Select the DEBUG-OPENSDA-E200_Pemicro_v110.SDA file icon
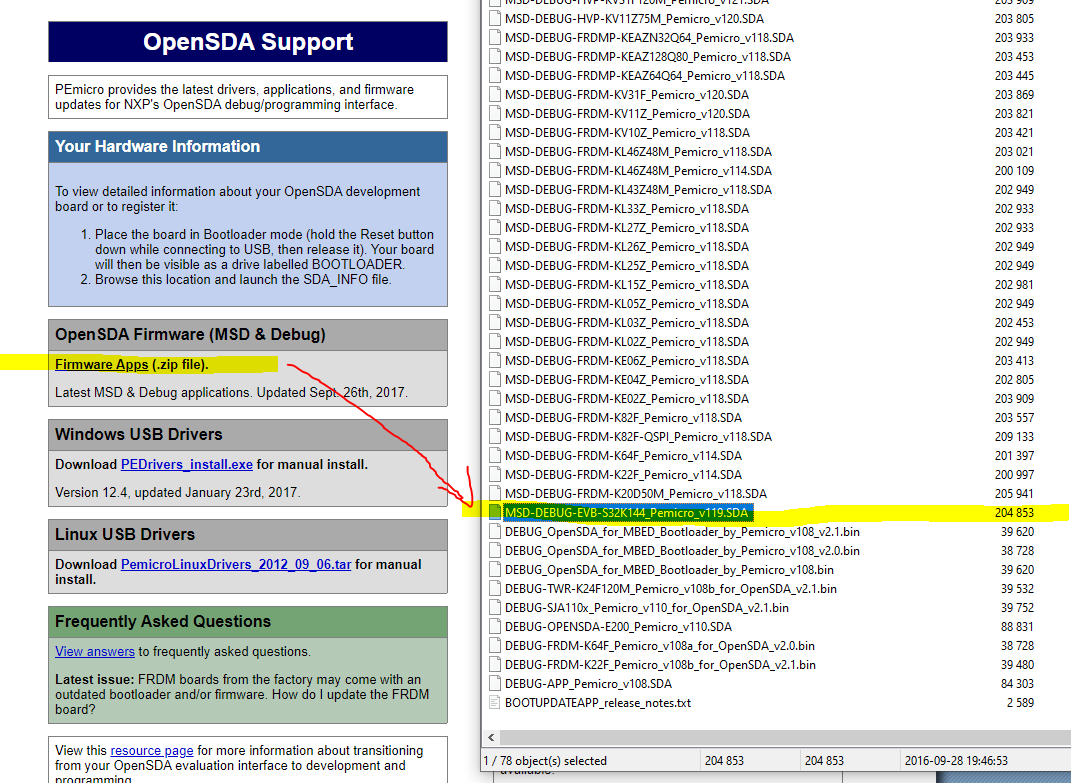Screen dimensions: 1071x783 coord(494,626)
